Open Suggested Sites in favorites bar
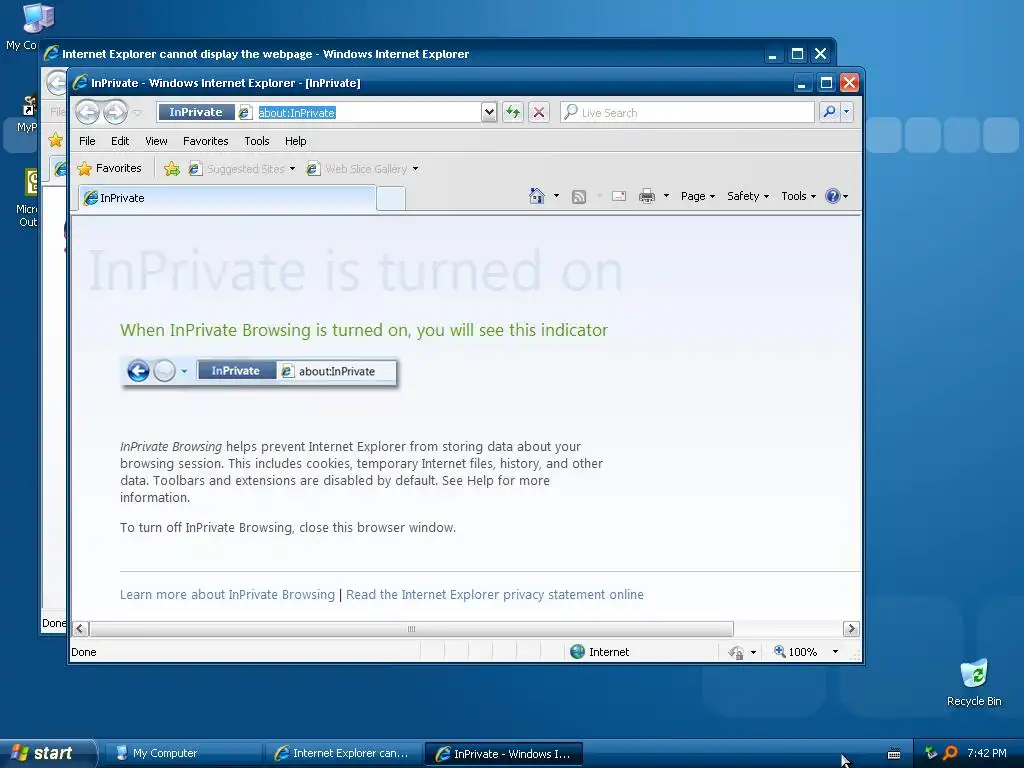The width and height of the screenshot is (1024, 768). coord(242,169)
